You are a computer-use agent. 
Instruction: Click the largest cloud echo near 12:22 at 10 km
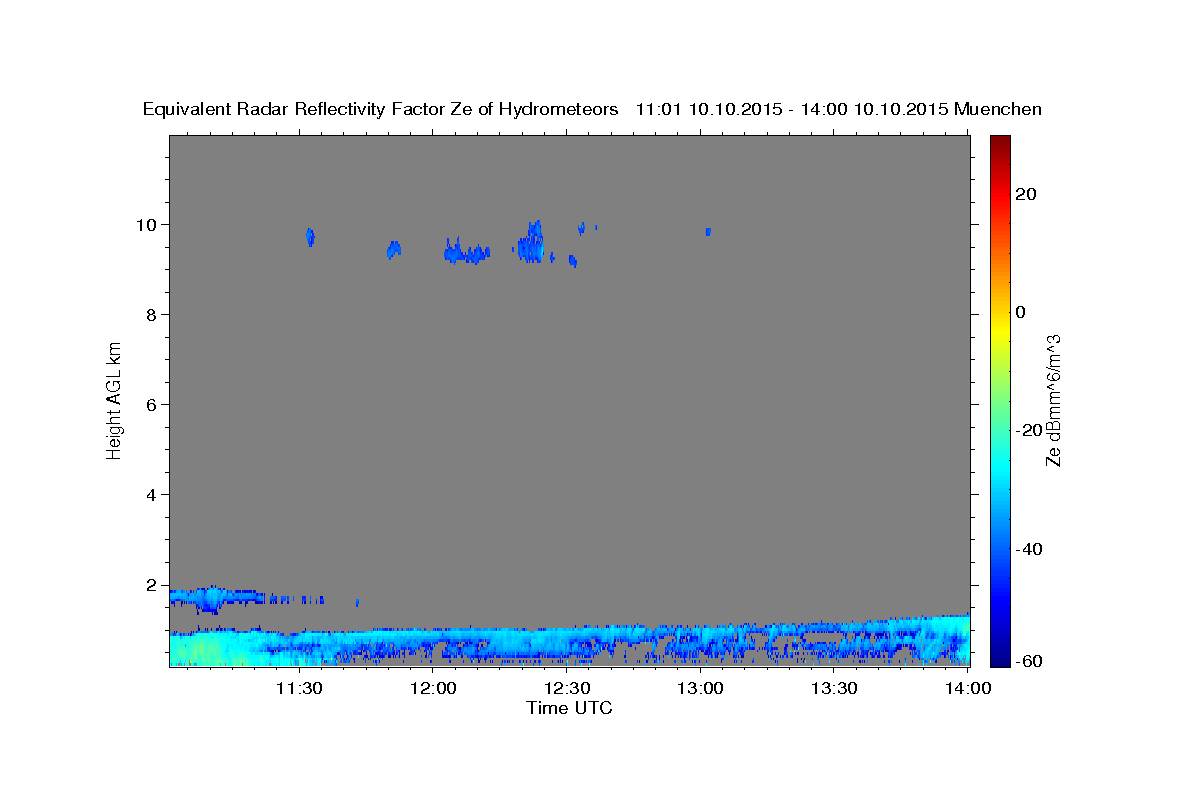(x=532, y=242)
